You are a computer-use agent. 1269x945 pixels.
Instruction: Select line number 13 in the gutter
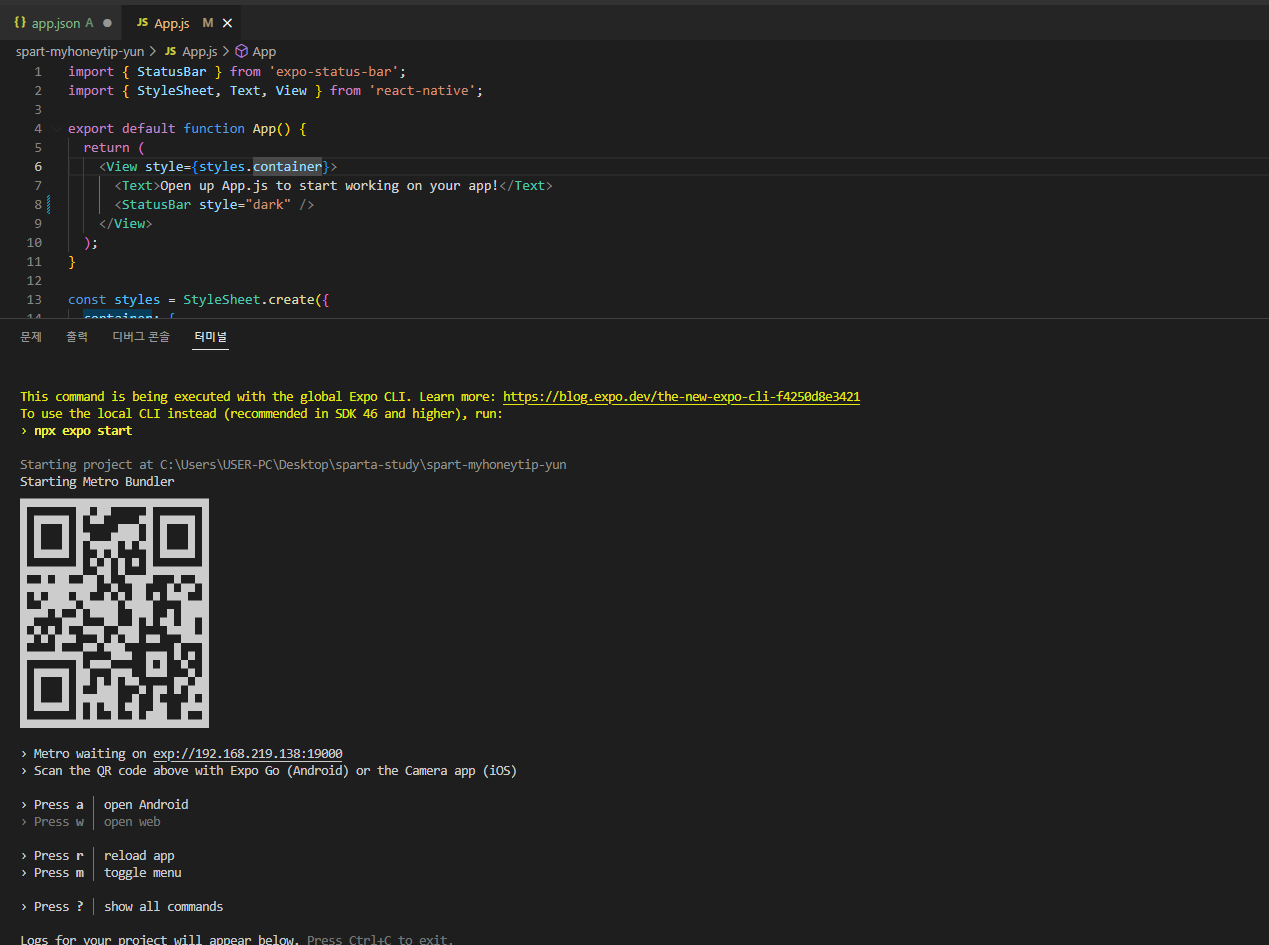34,300
